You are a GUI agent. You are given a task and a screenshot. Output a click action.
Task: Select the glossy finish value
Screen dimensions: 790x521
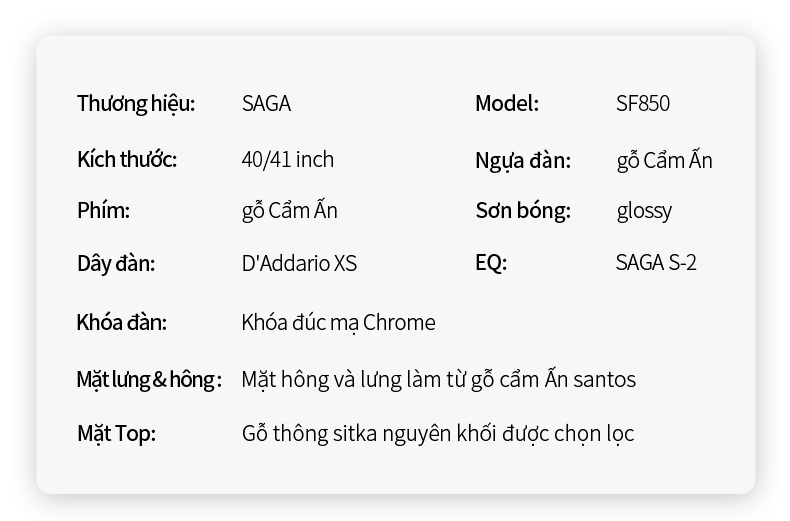coord(644,212)
